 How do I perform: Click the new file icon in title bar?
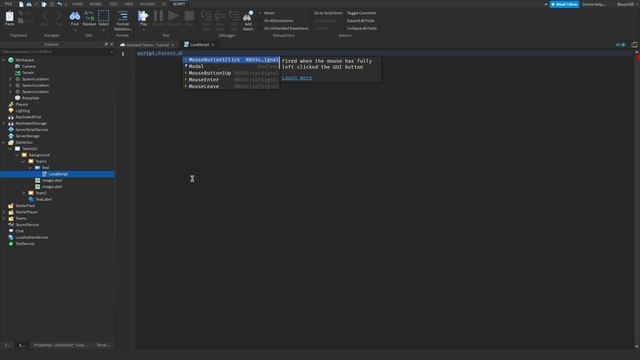coord(21,4)
